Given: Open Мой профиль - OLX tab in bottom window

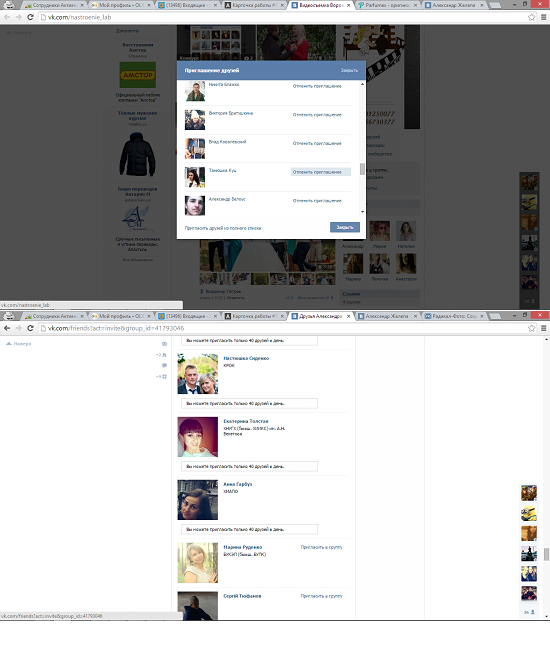Looking at the screenshot, I should [x=120, y=316].
